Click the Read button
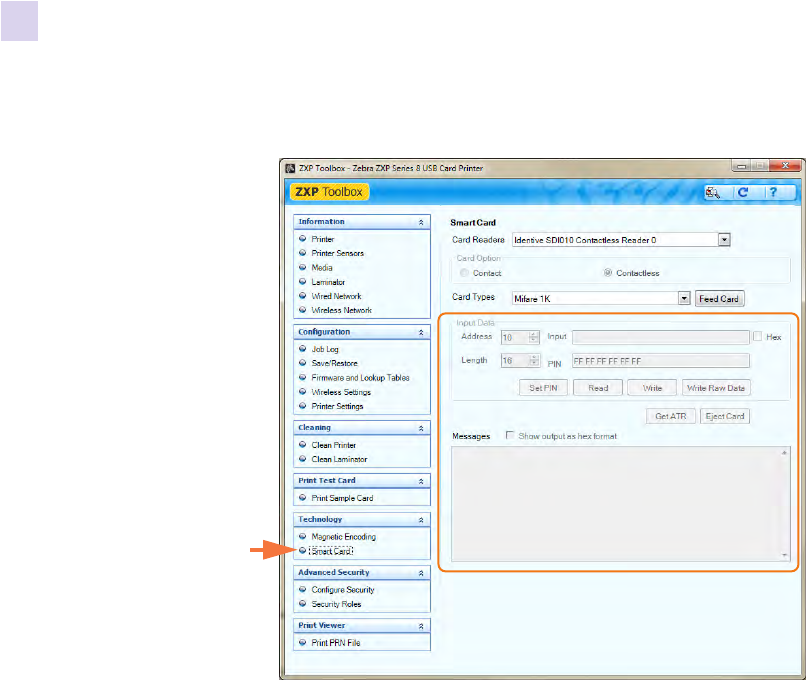This screenshot has height=680, width=806. click(598, 388)
